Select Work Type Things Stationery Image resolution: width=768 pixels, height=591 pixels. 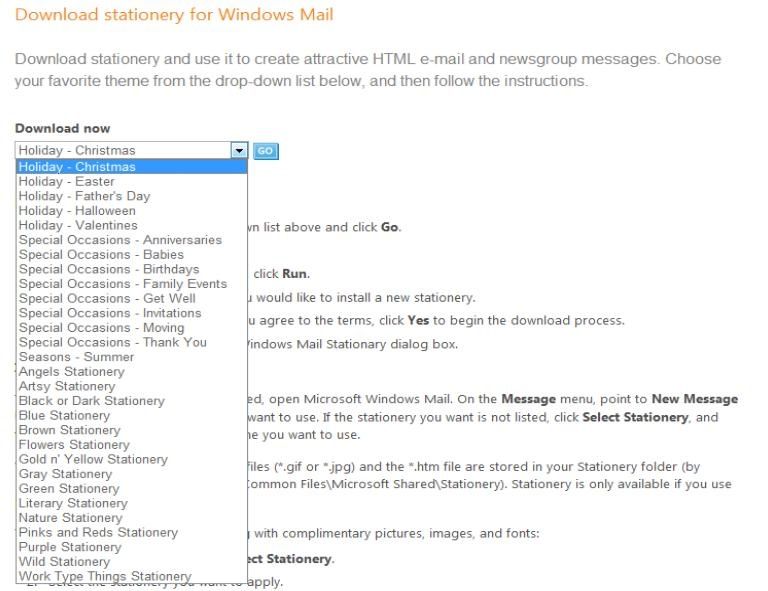(105, 576)
